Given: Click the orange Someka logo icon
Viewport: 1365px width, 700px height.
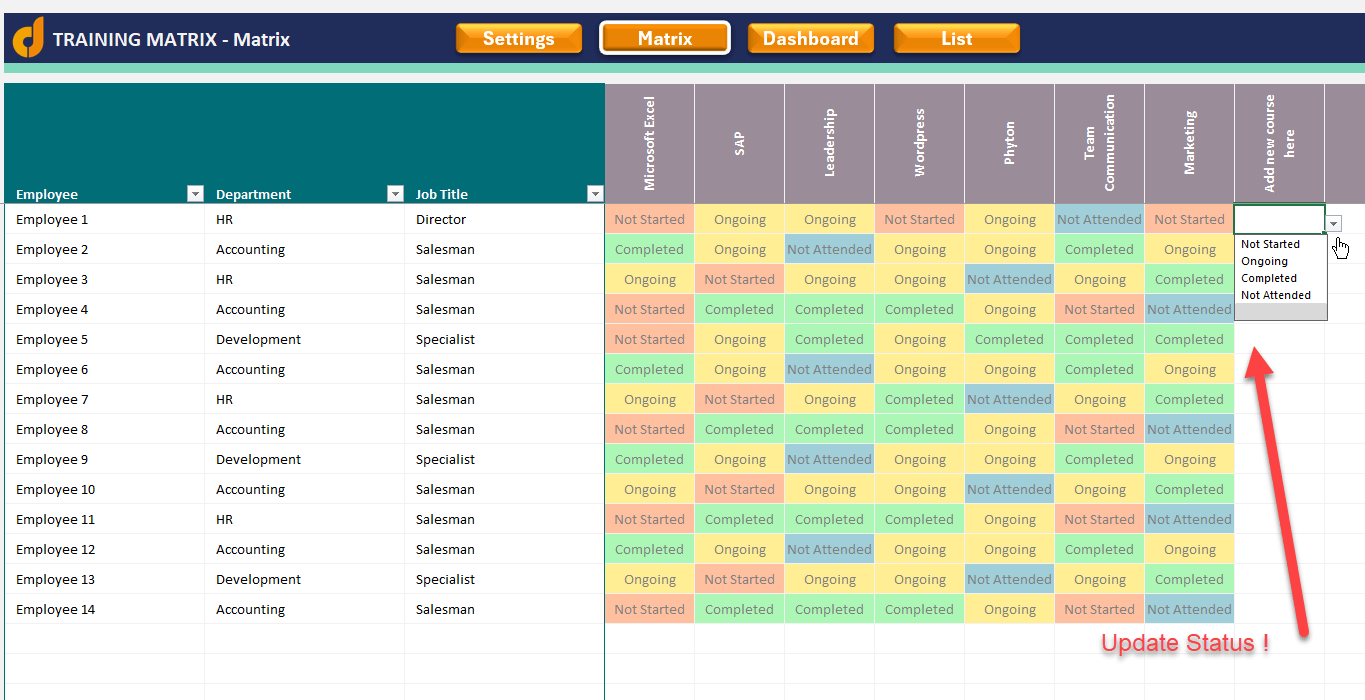Looking at the screenshot, I should [x=28, y=38].
